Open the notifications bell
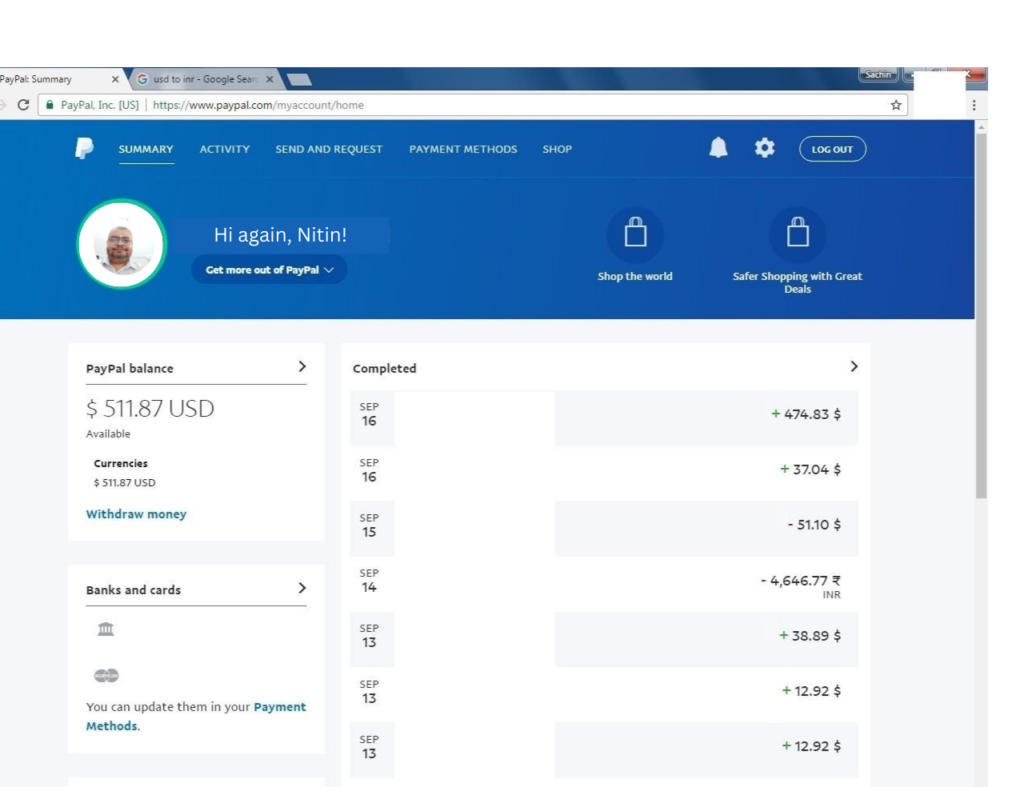The width and height of the screenshot is (1024, 787). (718, 148)
